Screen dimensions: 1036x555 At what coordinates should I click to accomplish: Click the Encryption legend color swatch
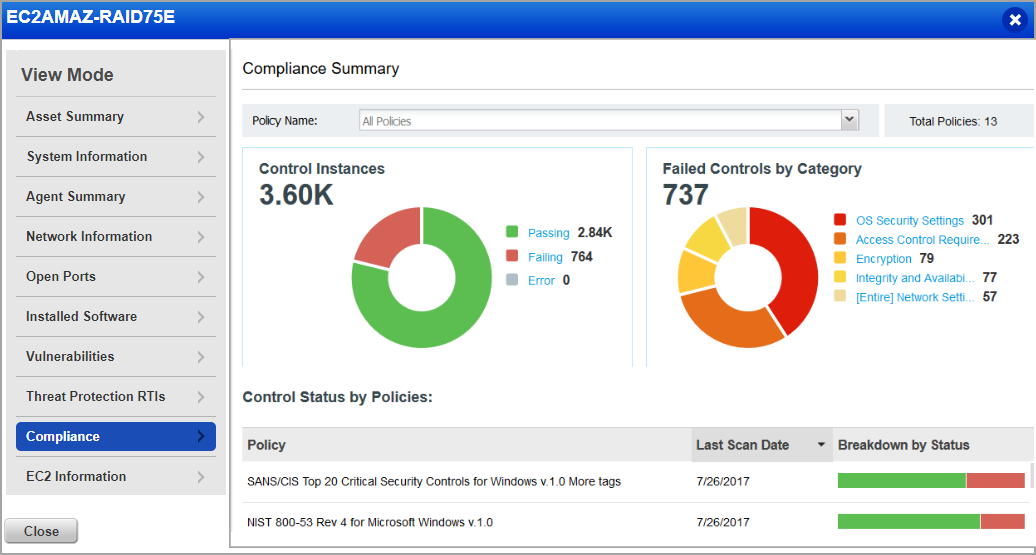[840, 258]
